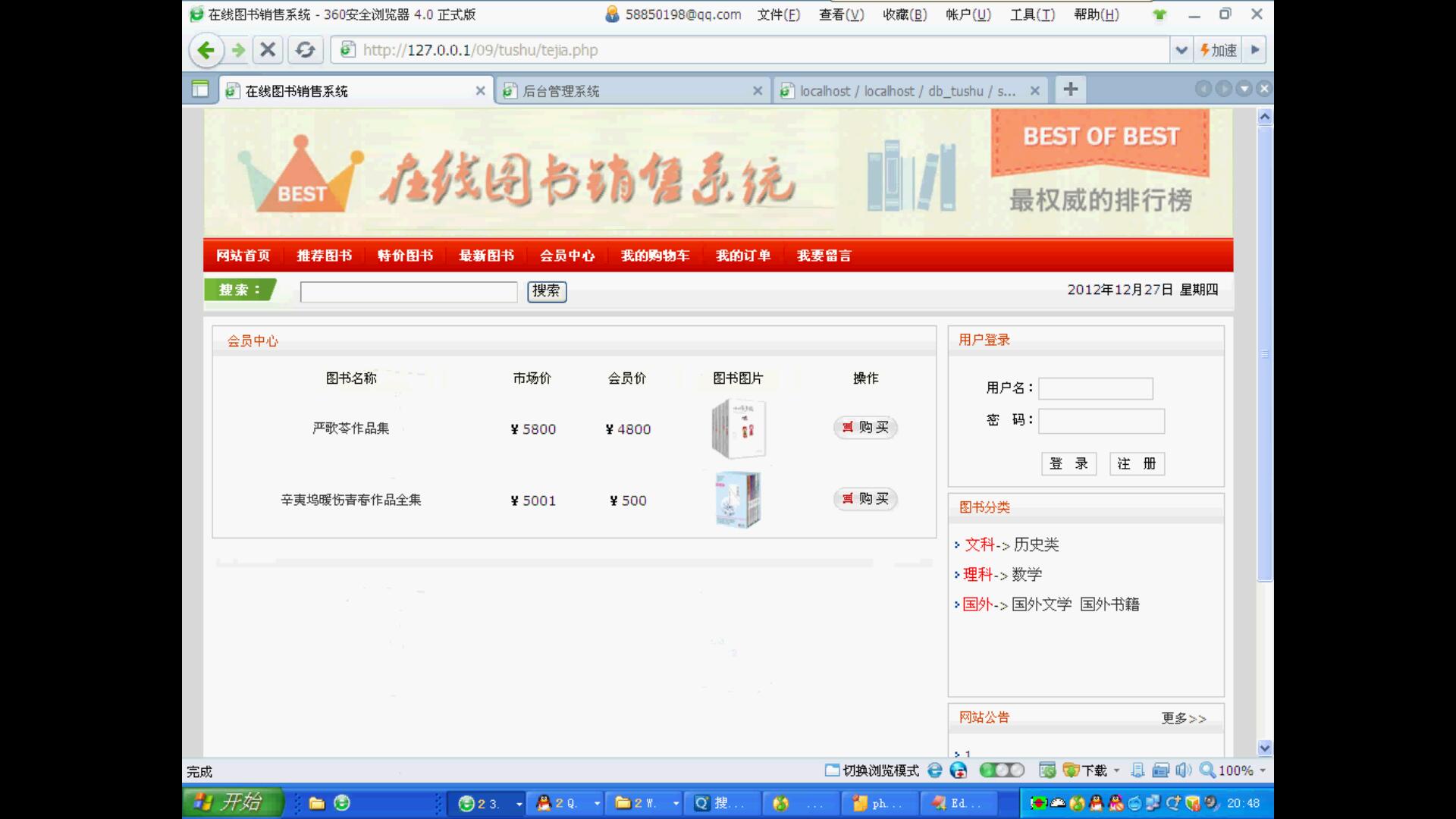Screen dimensions: 1456x819
Task: Go back with the browser back arrow
Action: [206, 50]
